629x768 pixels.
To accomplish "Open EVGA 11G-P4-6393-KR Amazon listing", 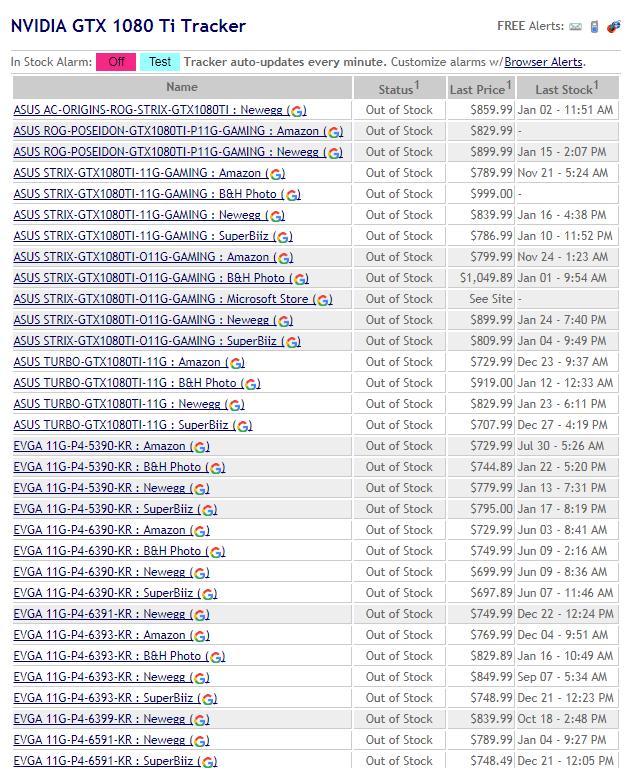I will click(99, 635).
